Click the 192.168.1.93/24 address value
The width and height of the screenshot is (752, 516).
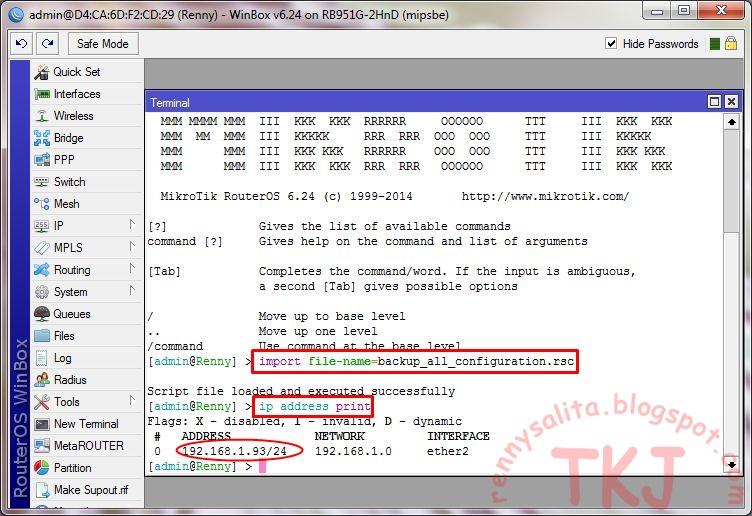click(x=234, y=451)
